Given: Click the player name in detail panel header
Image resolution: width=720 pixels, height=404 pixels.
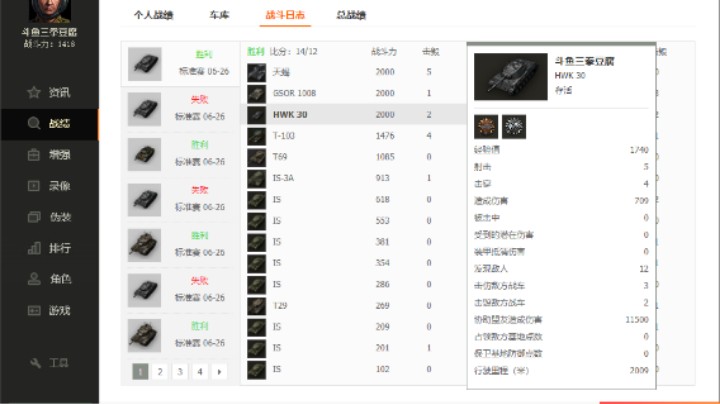Looking at the screenshot, I should (585, 62).
